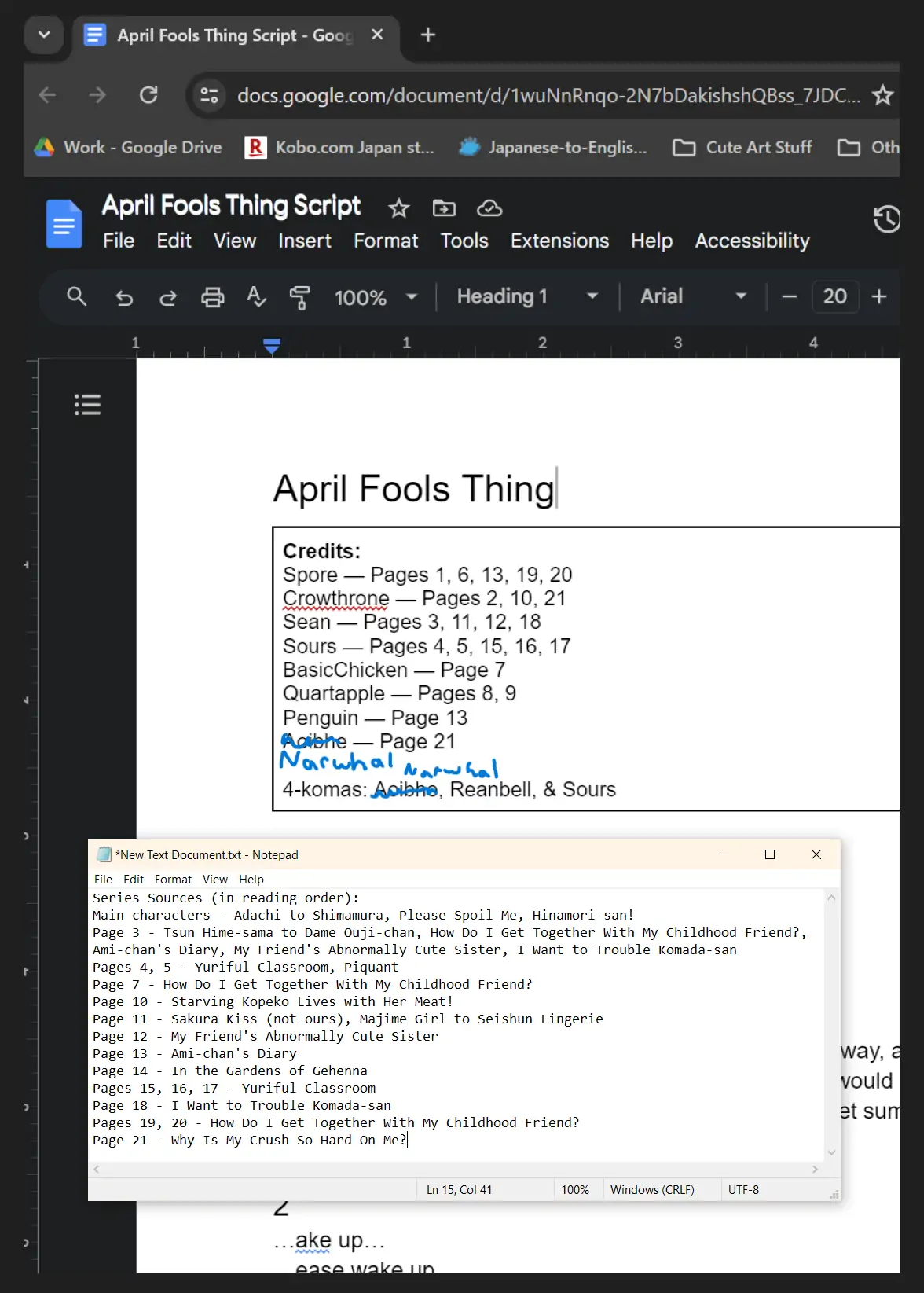Viewport: 924px width, 1293px height.
Task: Check the cloud save status icon
Action: tap(489, 208)
